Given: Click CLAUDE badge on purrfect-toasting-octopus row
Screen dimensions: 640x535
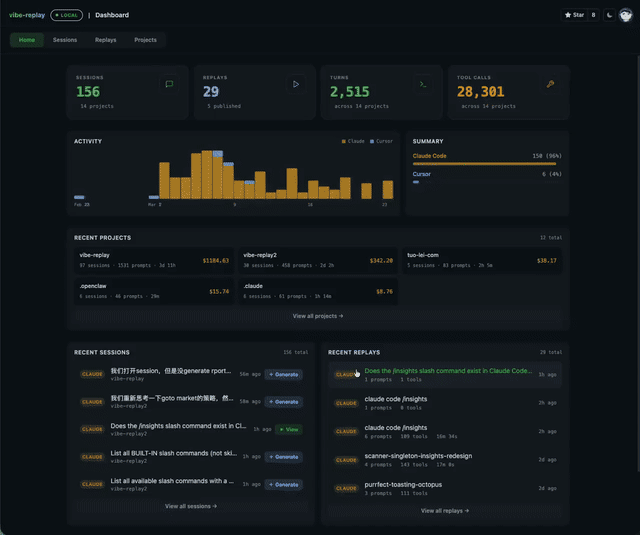Looking at the screenshot, I should click(x=346, y=488).
